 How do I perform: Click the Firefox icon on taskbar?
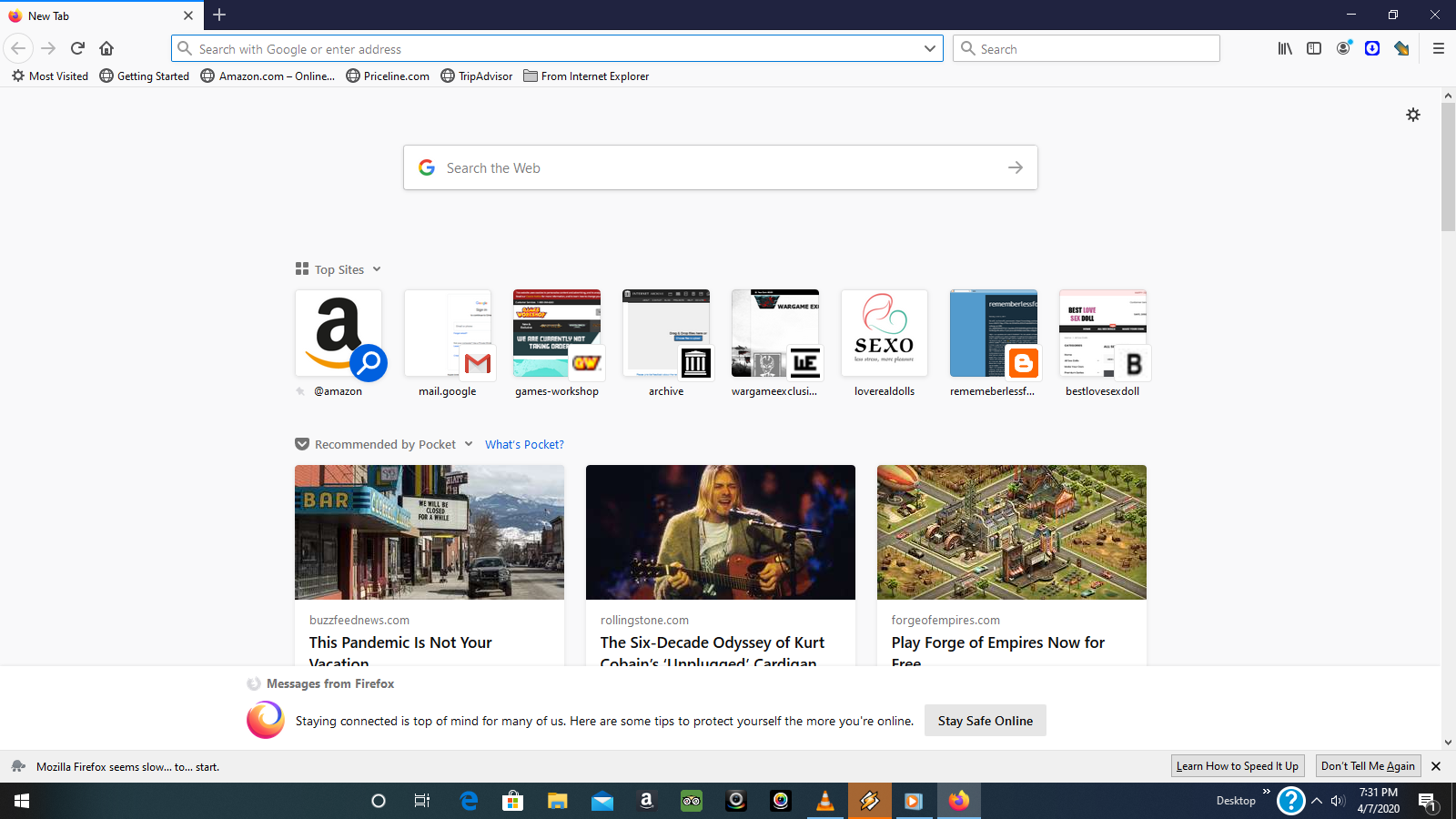959,801
